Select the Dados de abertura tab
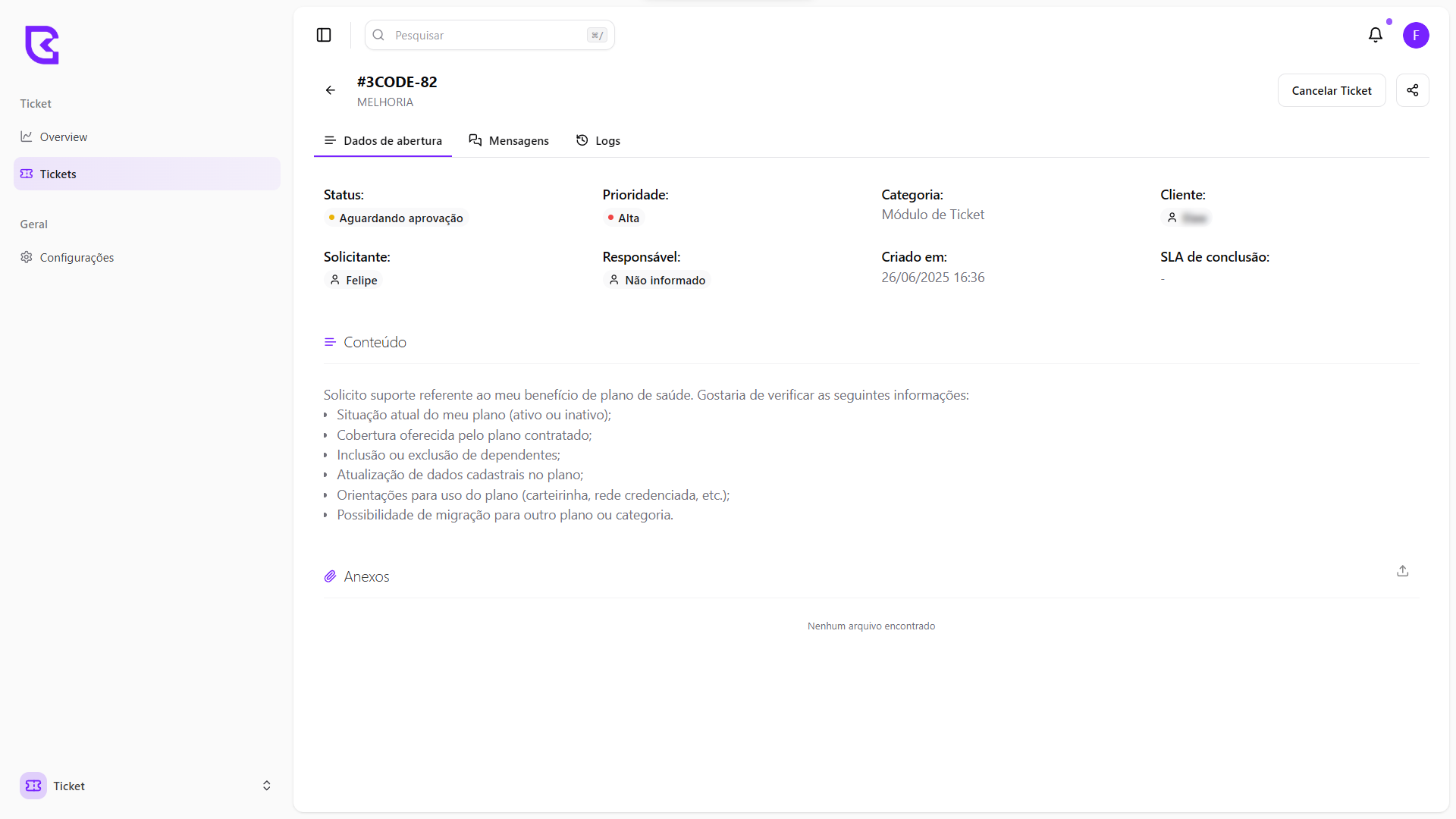The width and height of the screenshot is (1456, 819). (x=383, y=141)
